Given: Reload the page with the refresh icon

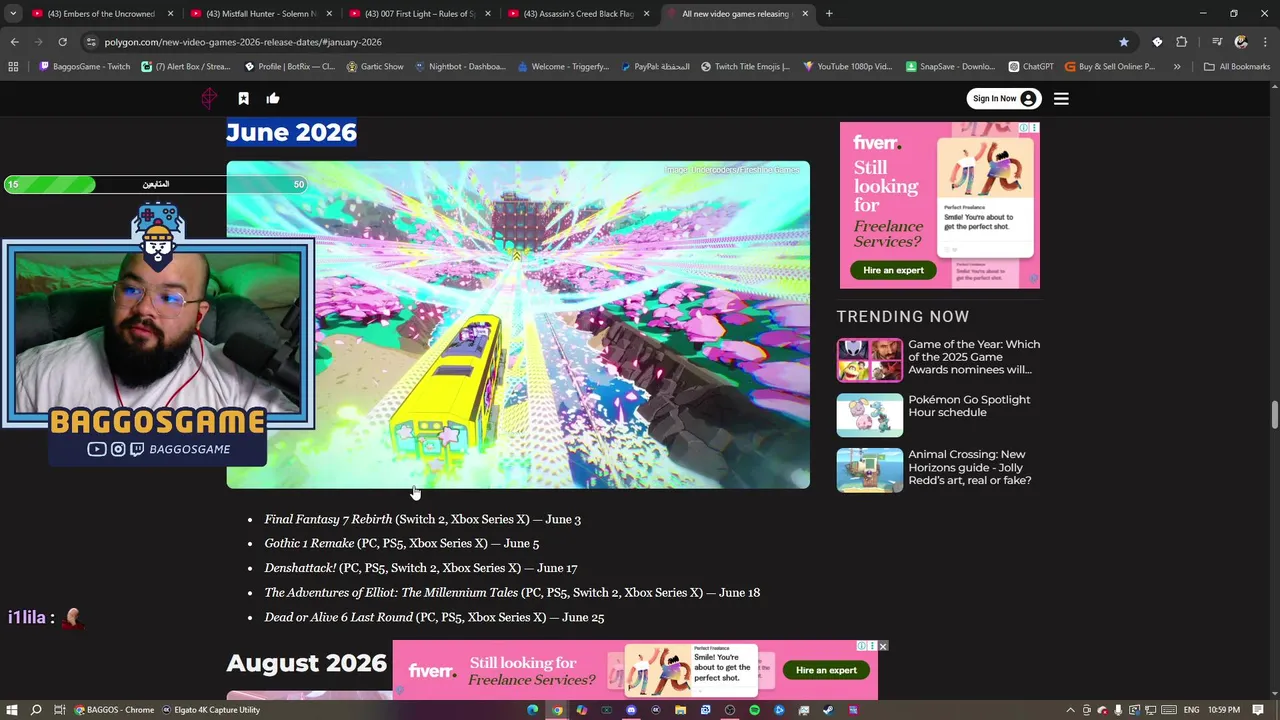Looking at the screenshot, I should pos(62,42).
